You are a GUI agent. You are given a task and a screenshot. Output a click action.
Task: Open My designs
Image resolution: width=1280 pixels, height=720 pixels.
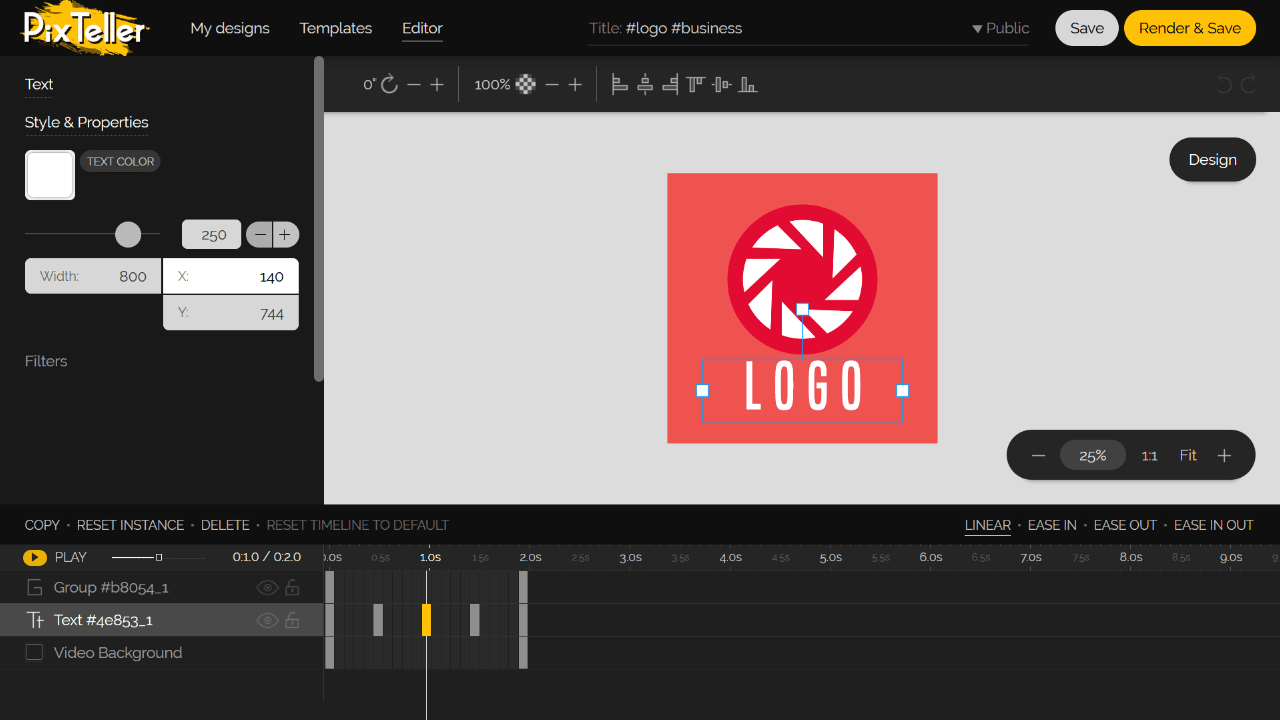click(229, 28)
